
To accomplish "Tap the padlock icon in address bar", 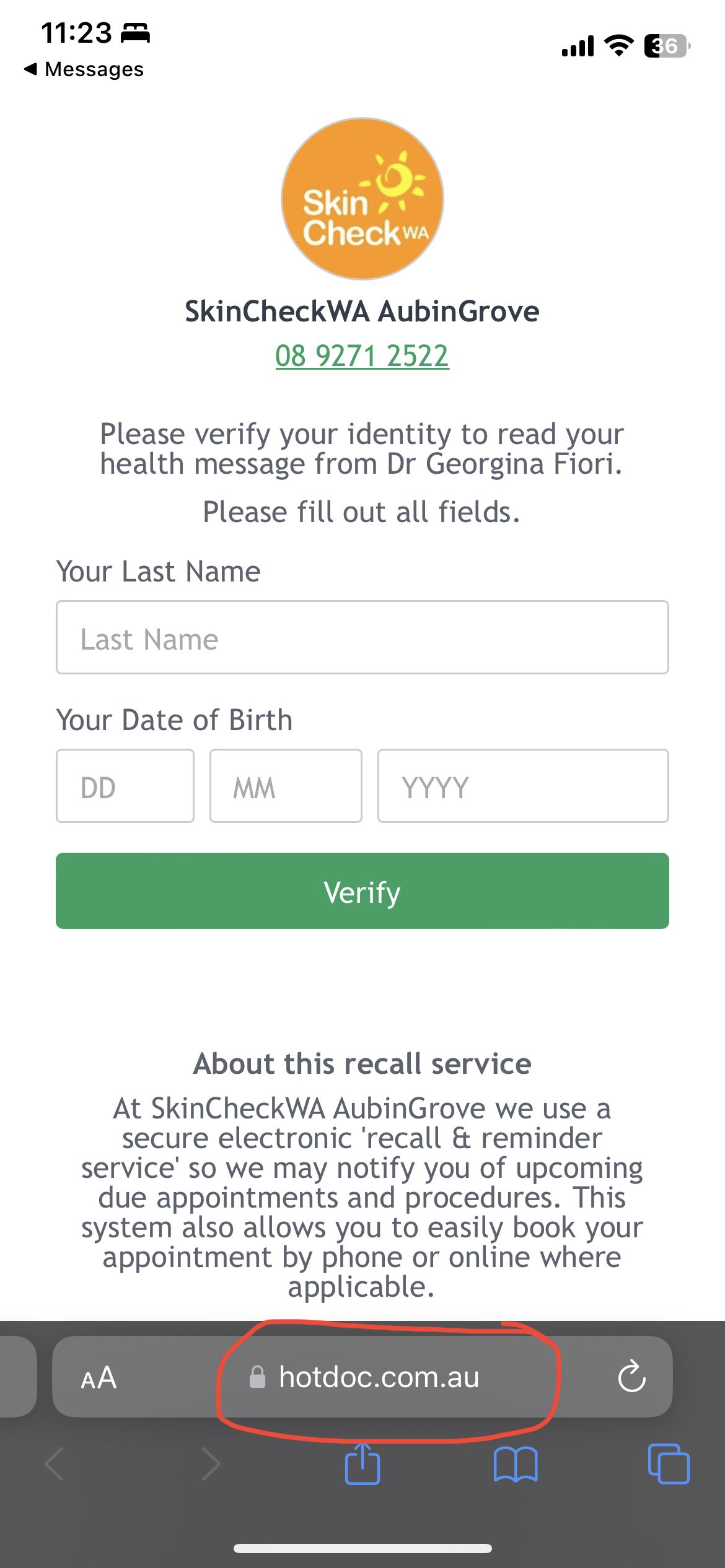I will pos(257,1377).
